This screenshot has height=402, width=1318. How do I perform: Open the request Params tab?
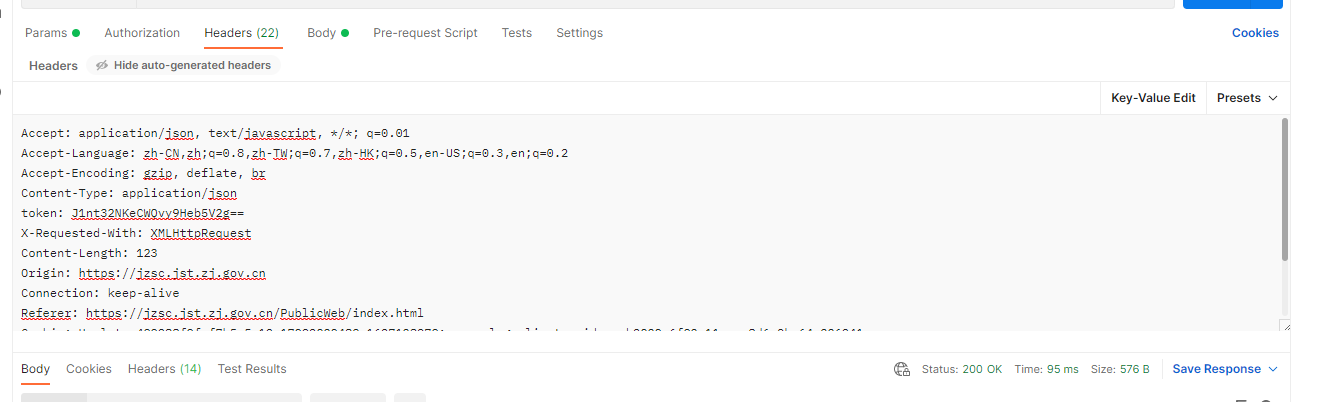[x=46, y=33]
